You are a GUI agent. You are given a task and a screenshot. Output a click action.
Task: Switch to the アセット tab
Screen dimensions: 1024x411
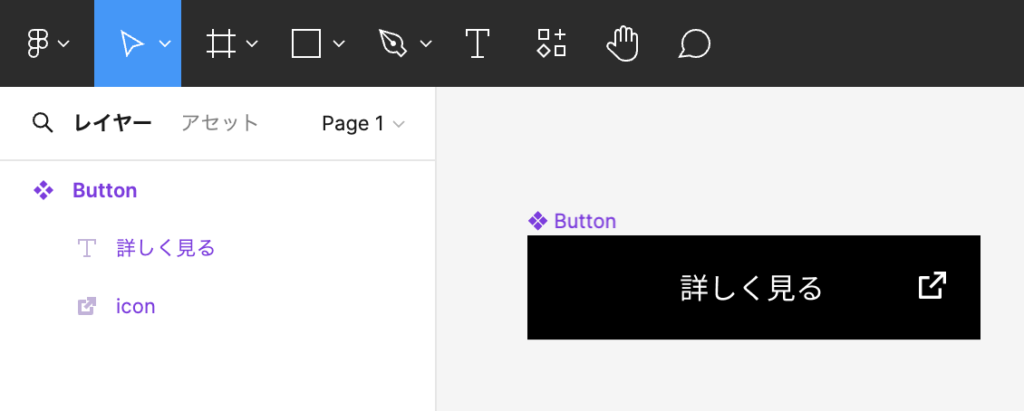click(x=220, y=123)
